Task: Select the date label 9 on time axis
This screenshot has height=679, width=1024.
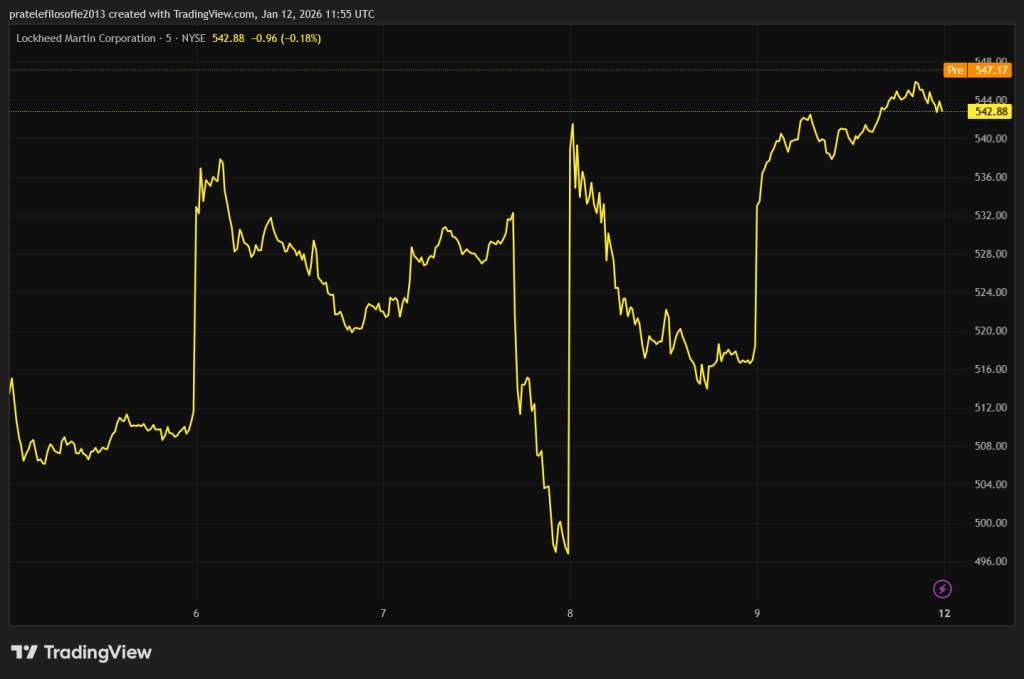Action: click(x=757, y=612)
